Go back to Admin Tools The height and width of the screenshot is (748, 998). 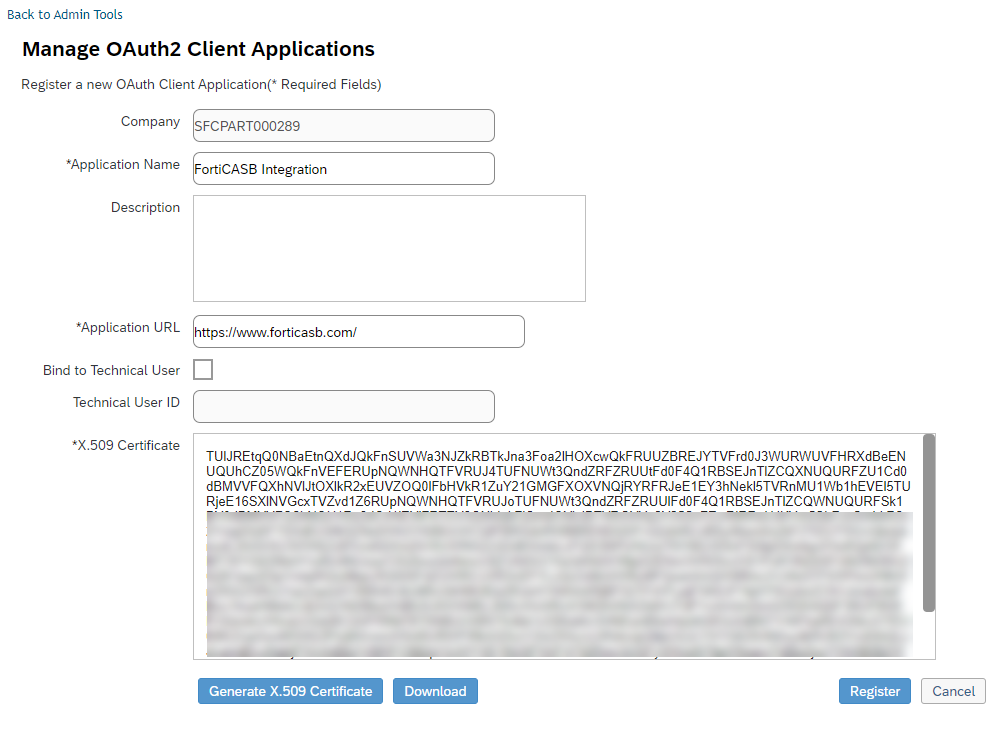pos(65,15)
